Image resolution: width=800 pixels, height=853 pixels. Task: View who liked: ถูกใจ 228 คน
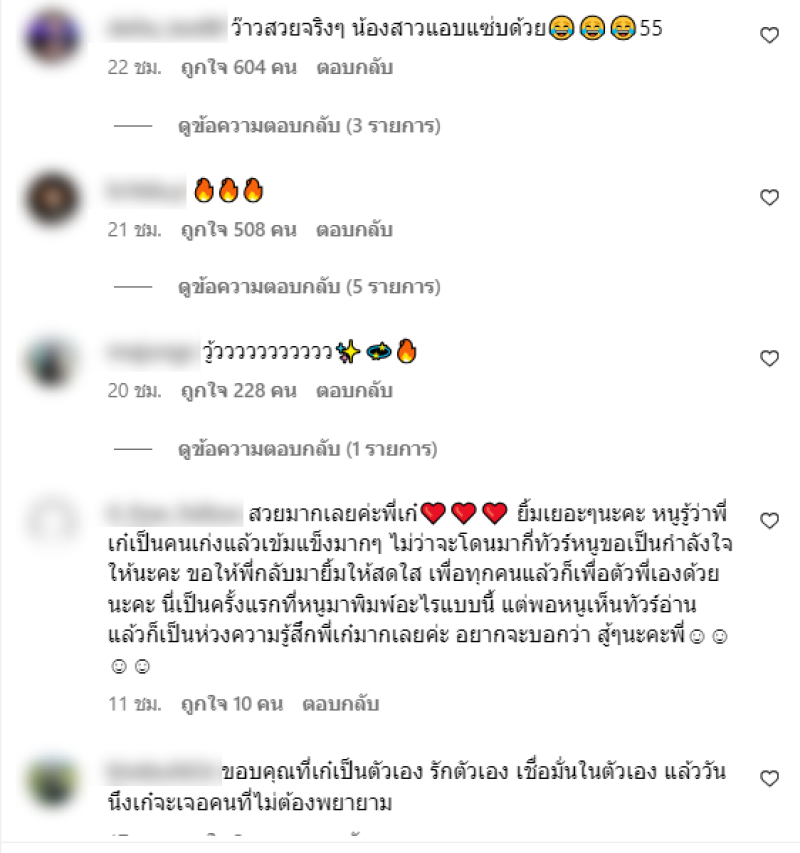coord(239,391)
